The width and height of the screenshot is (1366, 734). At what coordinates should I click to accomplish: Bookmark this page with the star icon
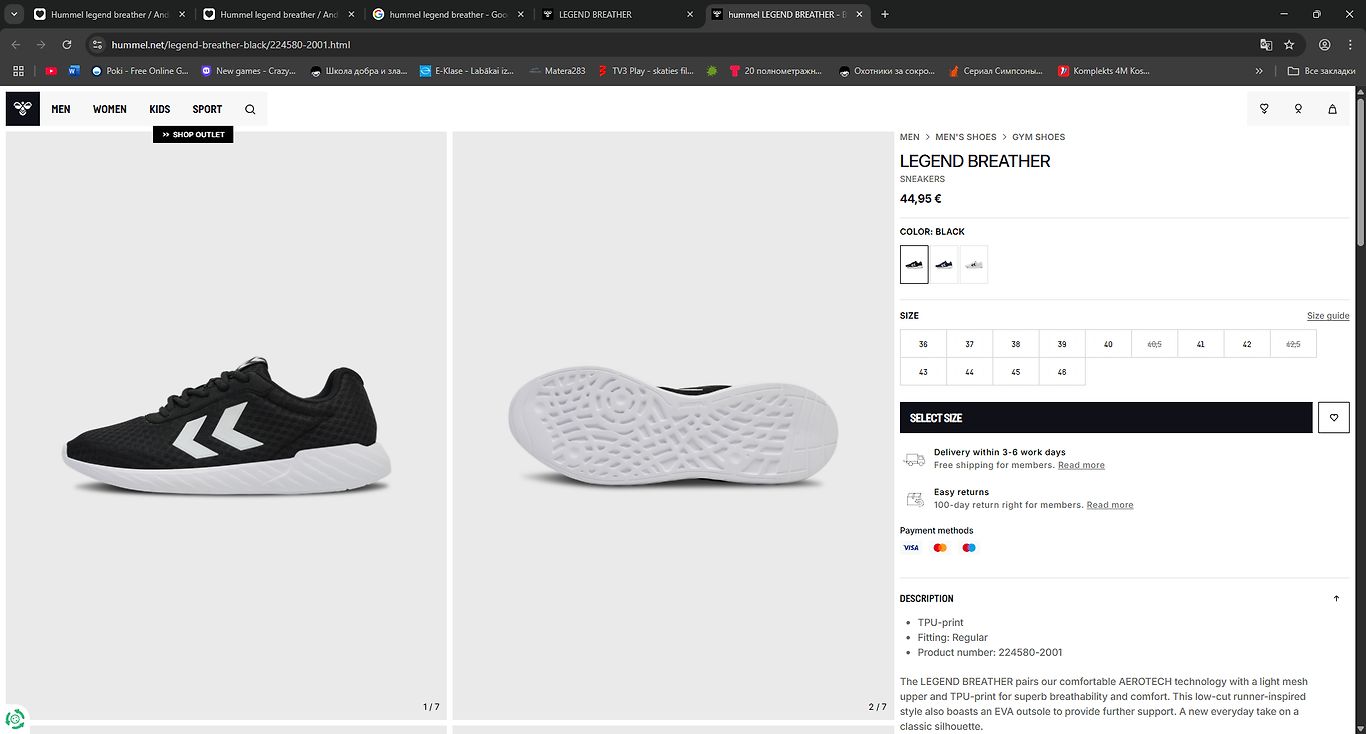click(x=1290, y=45)
